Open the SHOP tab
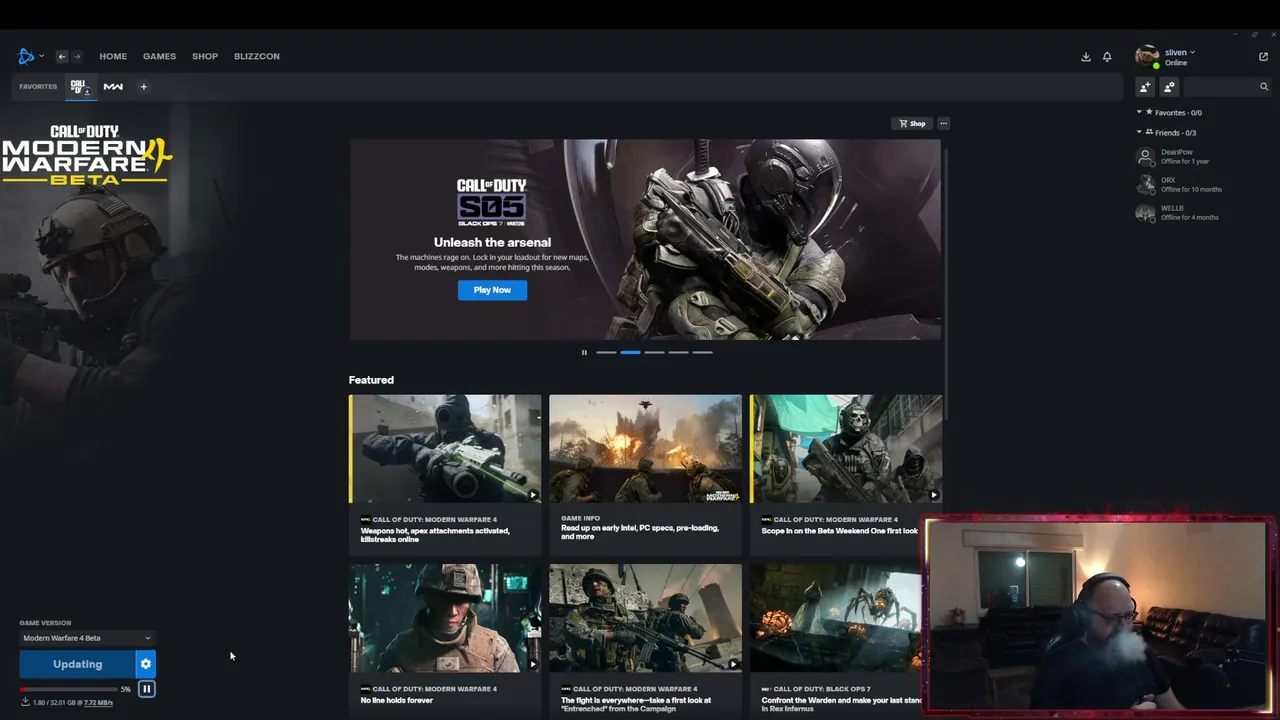This screenshot has width=1280, height=720. (205, 56)
